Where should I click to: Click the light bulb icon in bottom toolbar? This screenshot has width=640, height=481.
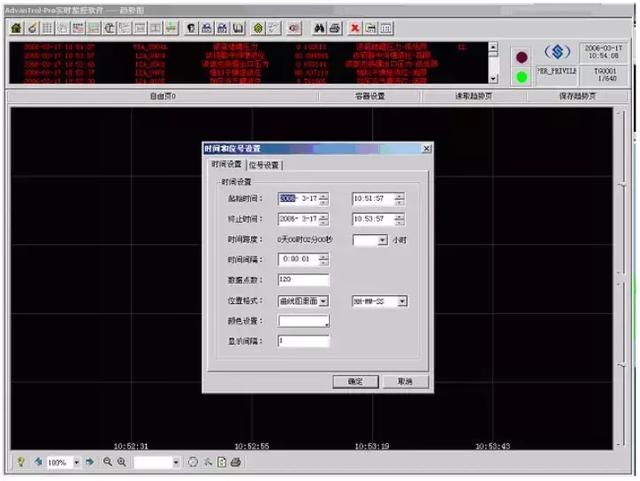[x=20, y=462]
